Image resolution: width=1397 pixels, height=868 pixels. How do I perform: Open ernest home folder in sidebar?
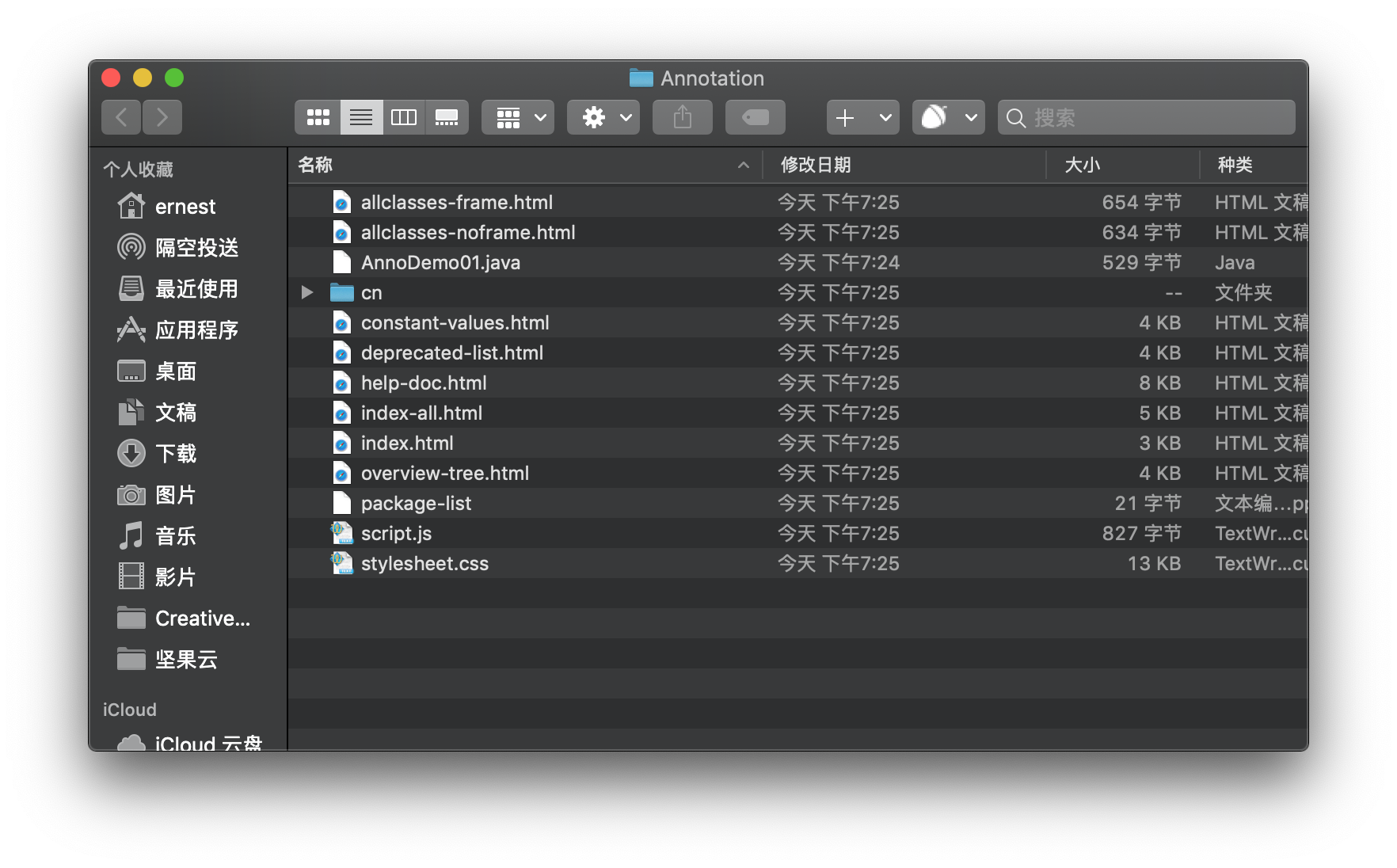point(188,207)
